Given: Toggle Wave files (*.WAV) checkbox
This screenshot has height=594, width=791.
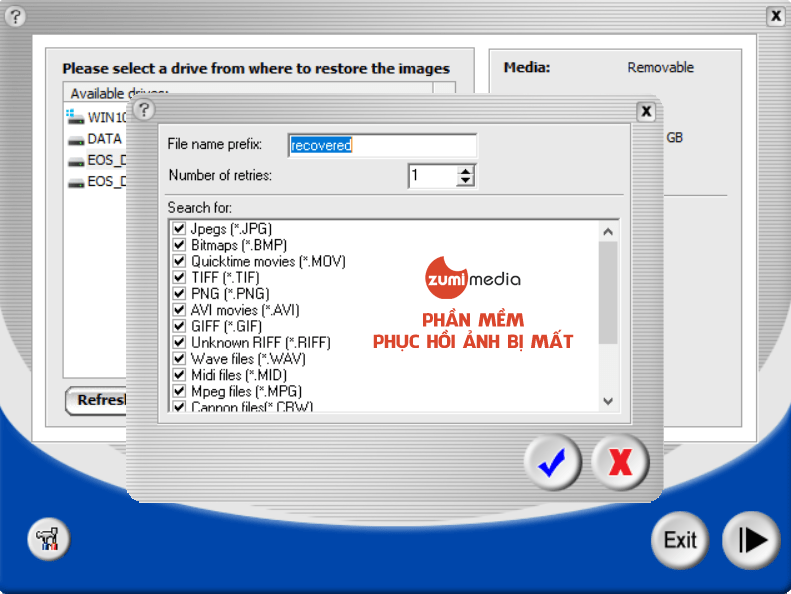Looking at the screenshot, I should (x=179, y=358).
